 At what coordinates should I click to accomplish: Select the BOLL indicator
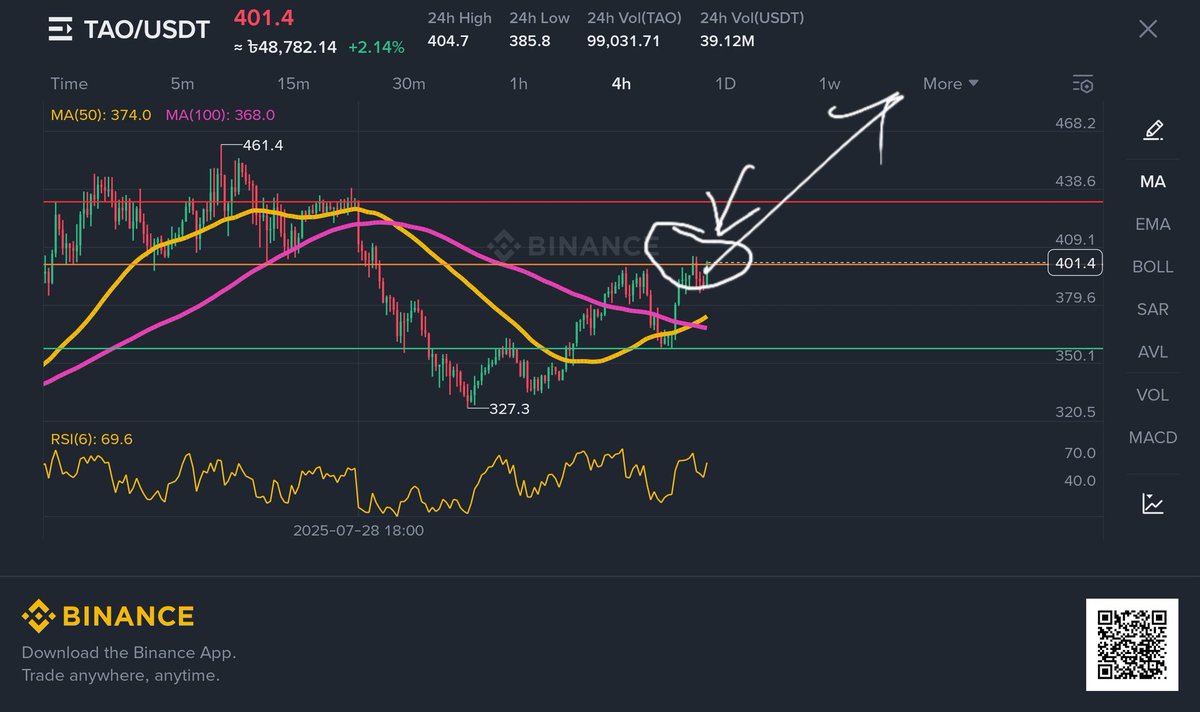coord(1151,266)
